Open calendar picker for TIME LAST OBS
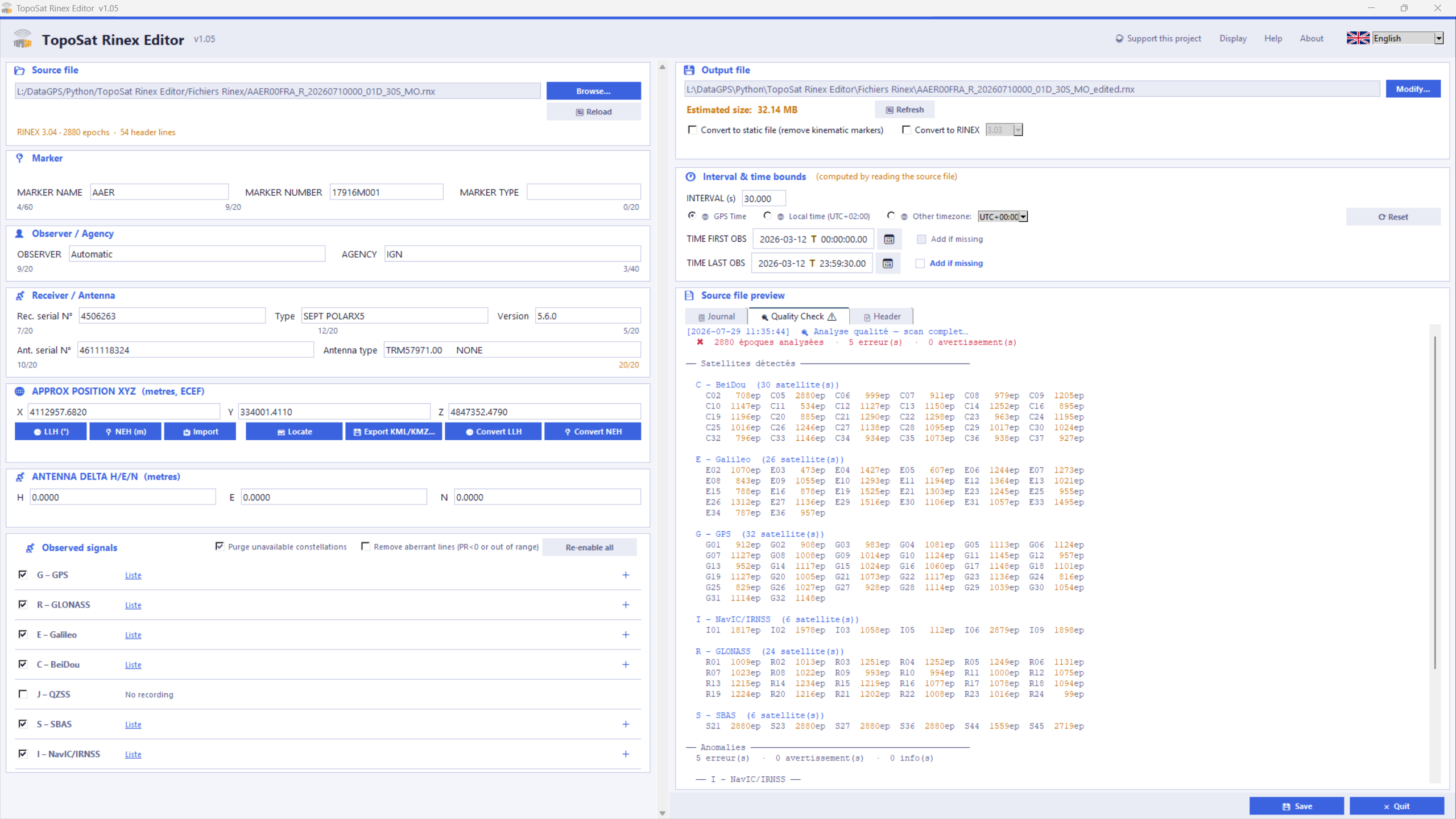Image resolution: width=1456 pixels, height=819 pixels. [888, 263]
